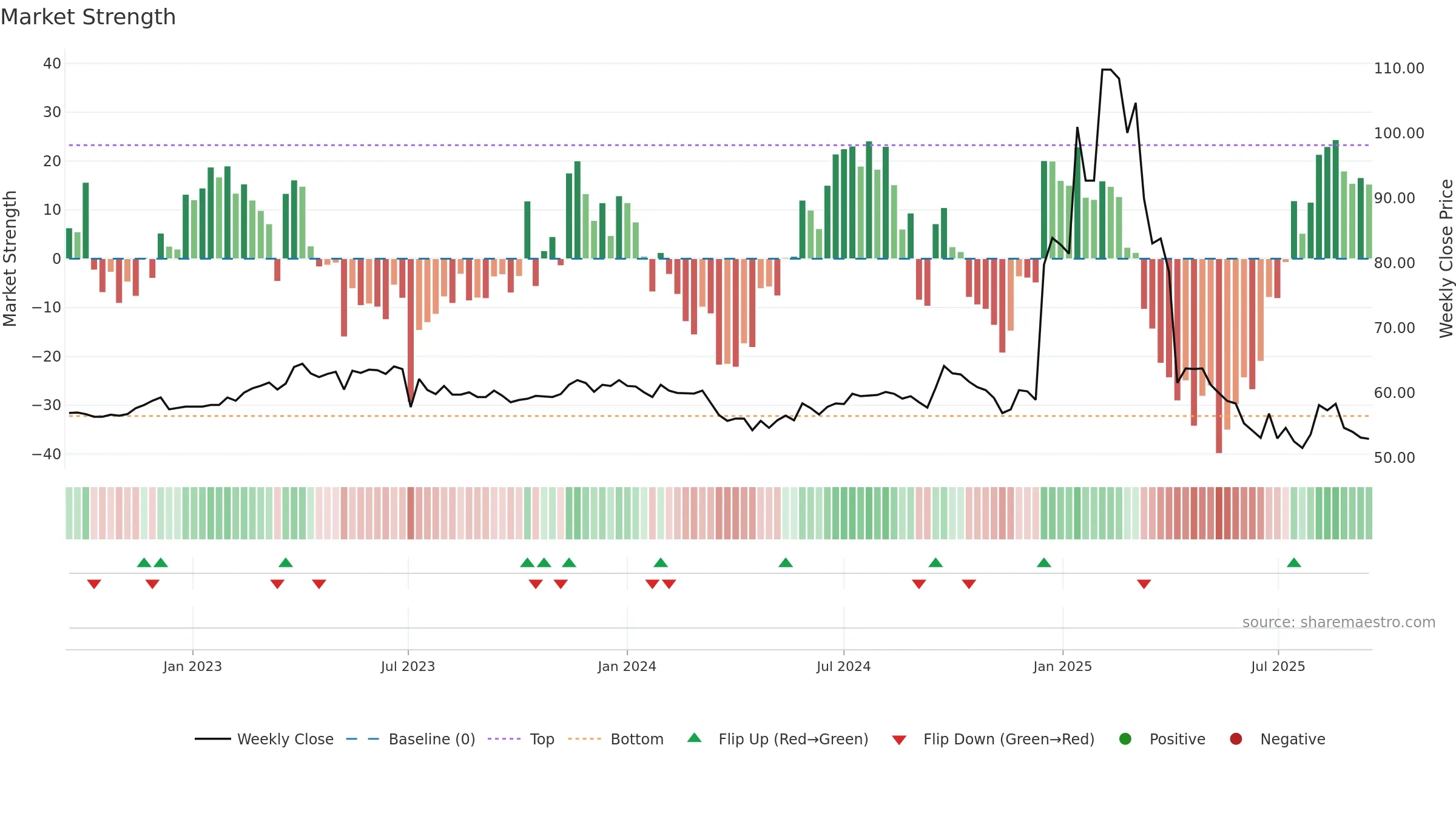
Task: Click the green Flip Up triangle legend icon
Action: click(x=695, y=738)
